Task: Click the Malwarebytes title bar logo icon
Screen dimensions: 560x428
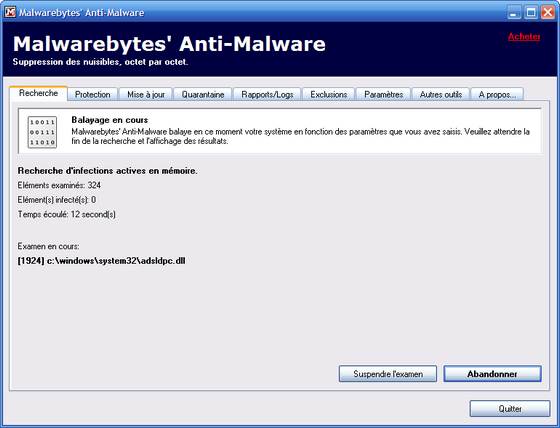Action: point(10,13)
